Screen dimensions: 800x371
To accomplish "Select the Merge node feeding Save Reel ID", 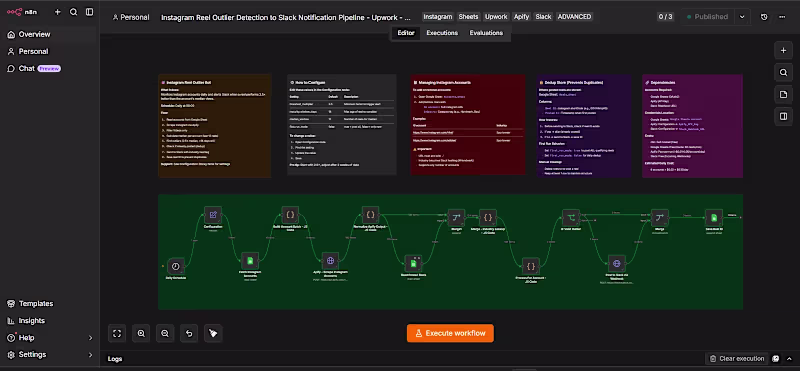I will 660,218.
